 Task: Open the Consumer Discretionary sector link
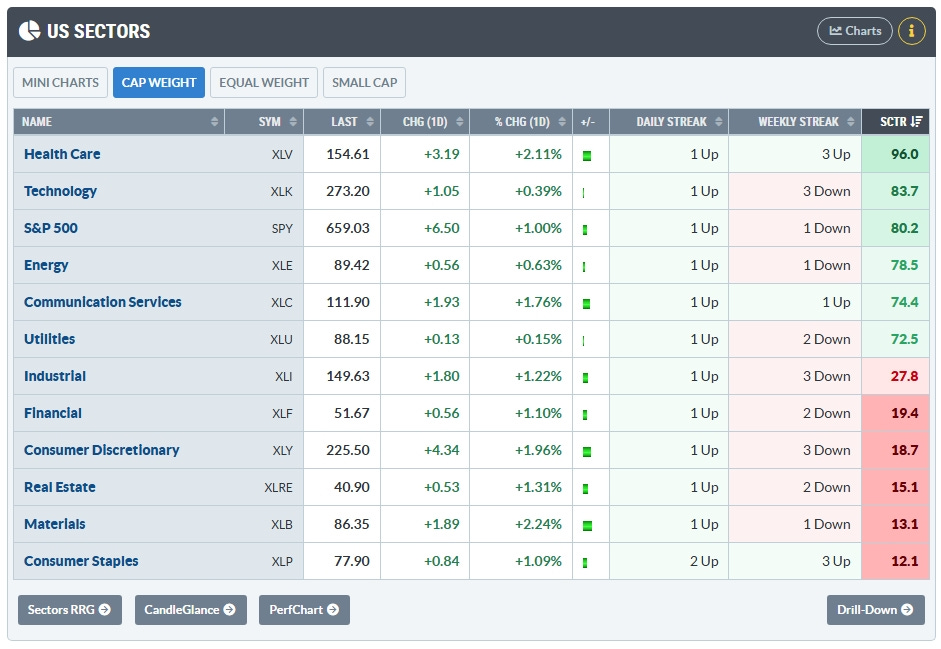[101, 450]
